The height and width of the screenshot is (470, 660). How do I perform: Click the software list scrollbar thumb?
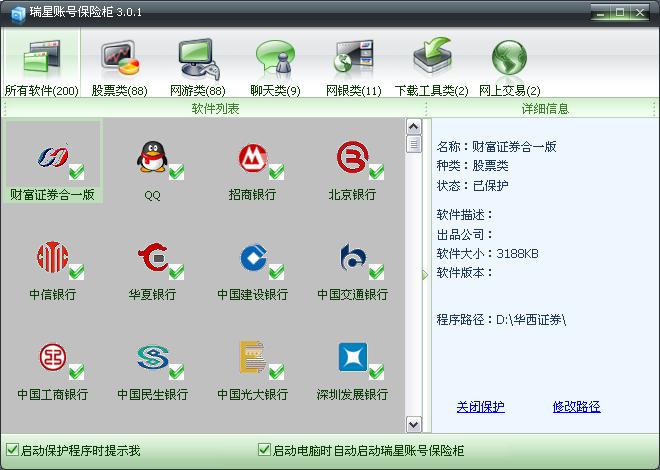414,144
